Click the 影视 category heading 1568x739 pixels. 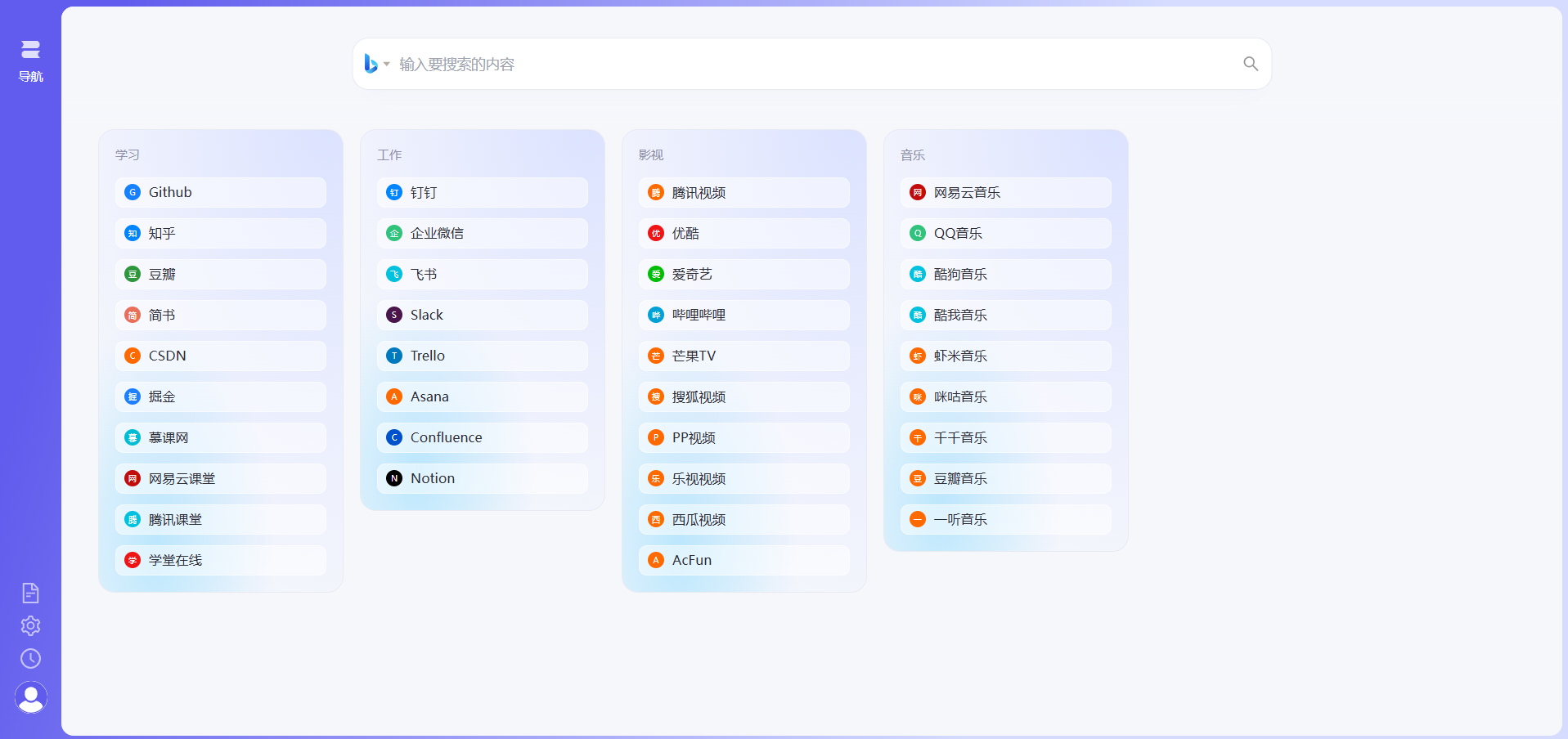(x=651, y=155)
